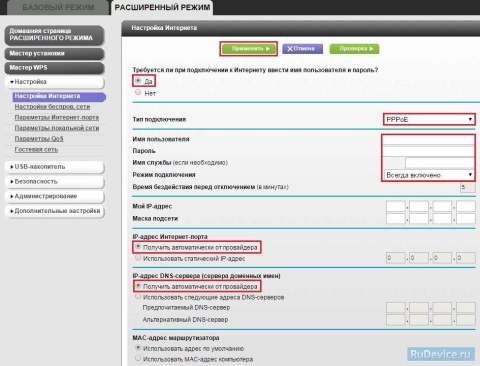The image size is (480, 366).
Task: Open Параметры Интернет-порта link
Action: 57,117
